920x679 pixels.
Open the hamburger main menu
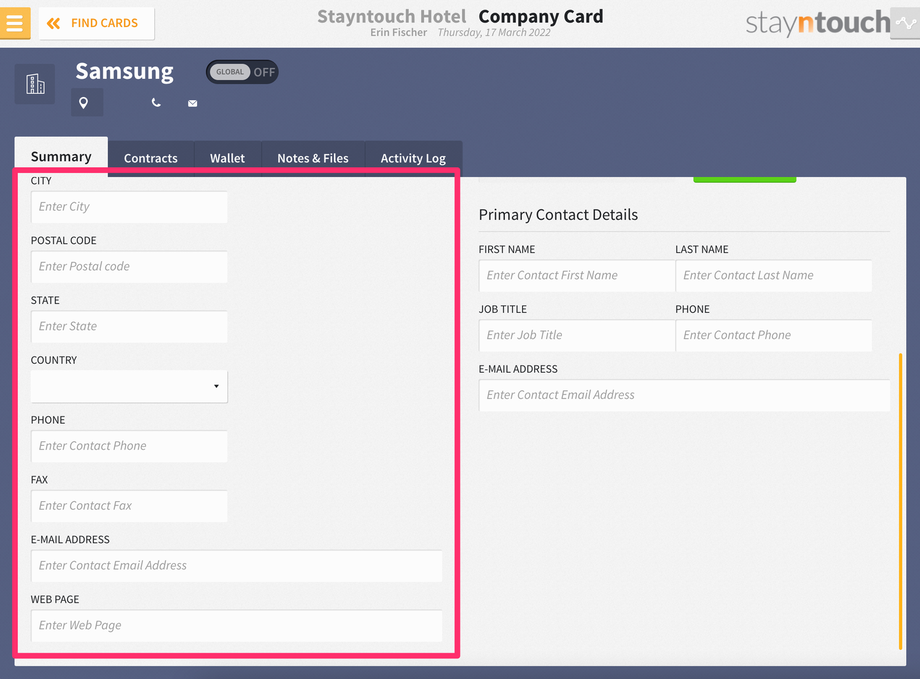(15, 23)
